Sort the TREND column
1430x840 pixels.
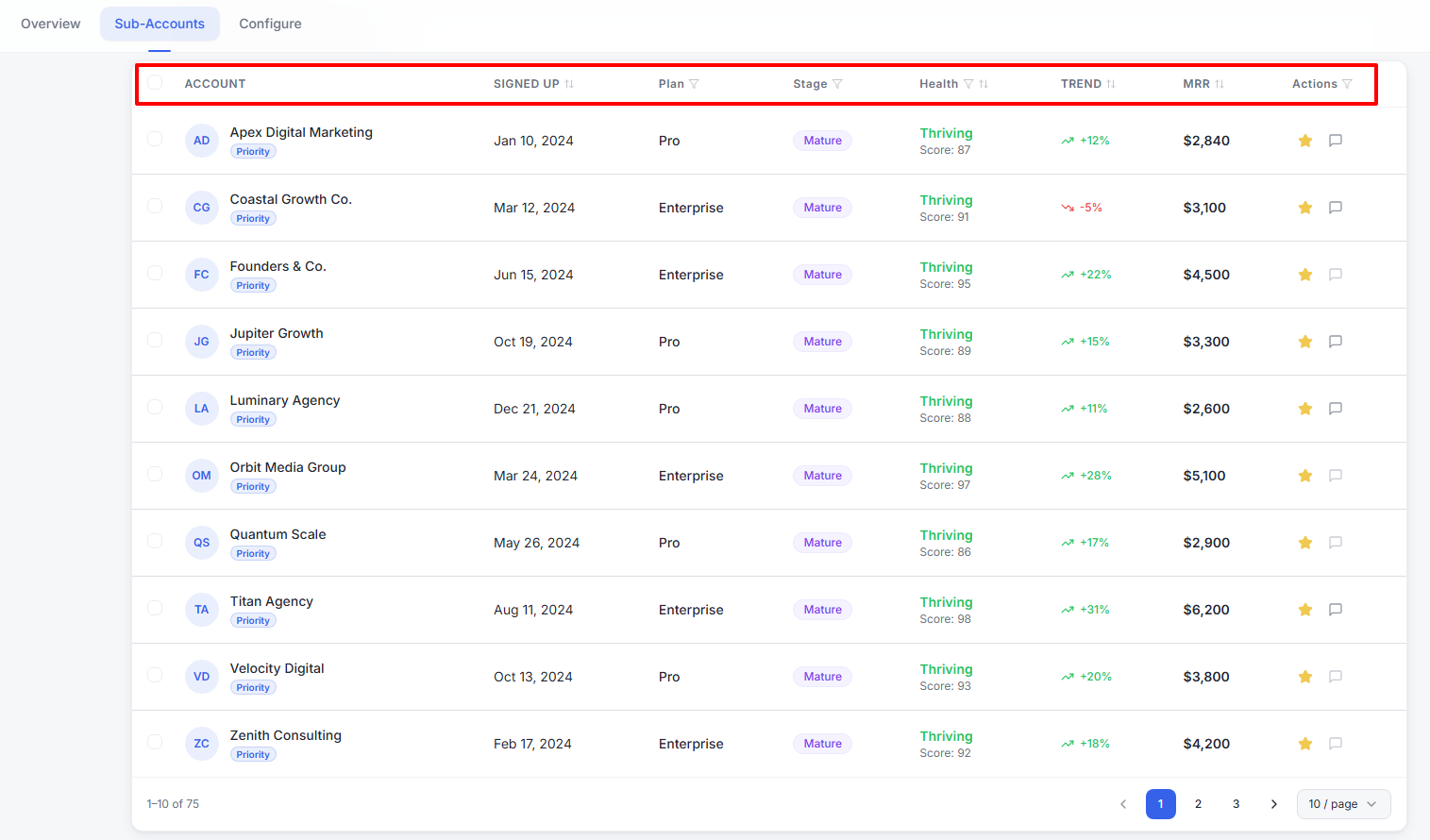(x=1111, y=84)
